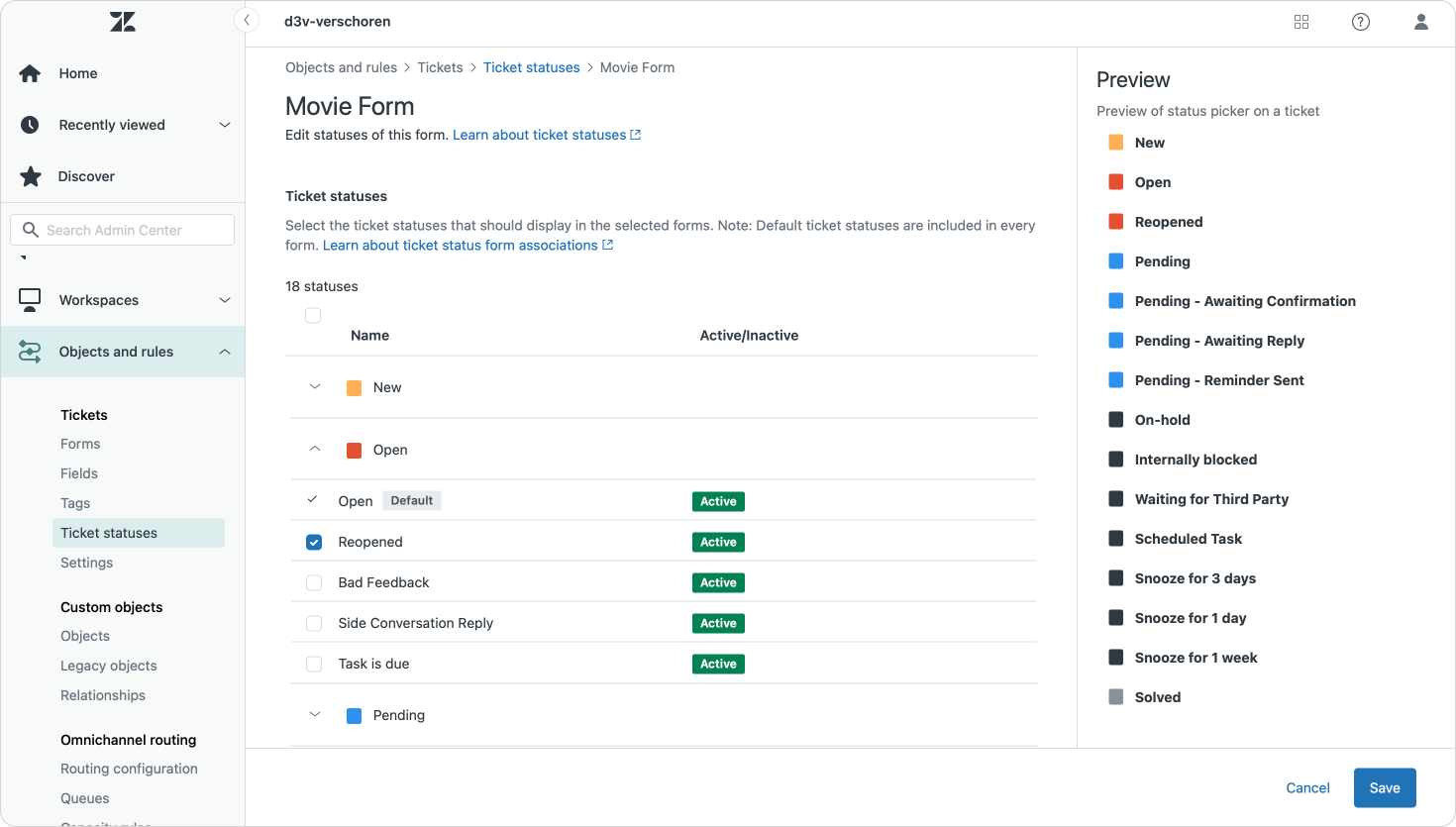
Task: Expand the New status category row
Action: click(x=315, y=387)
